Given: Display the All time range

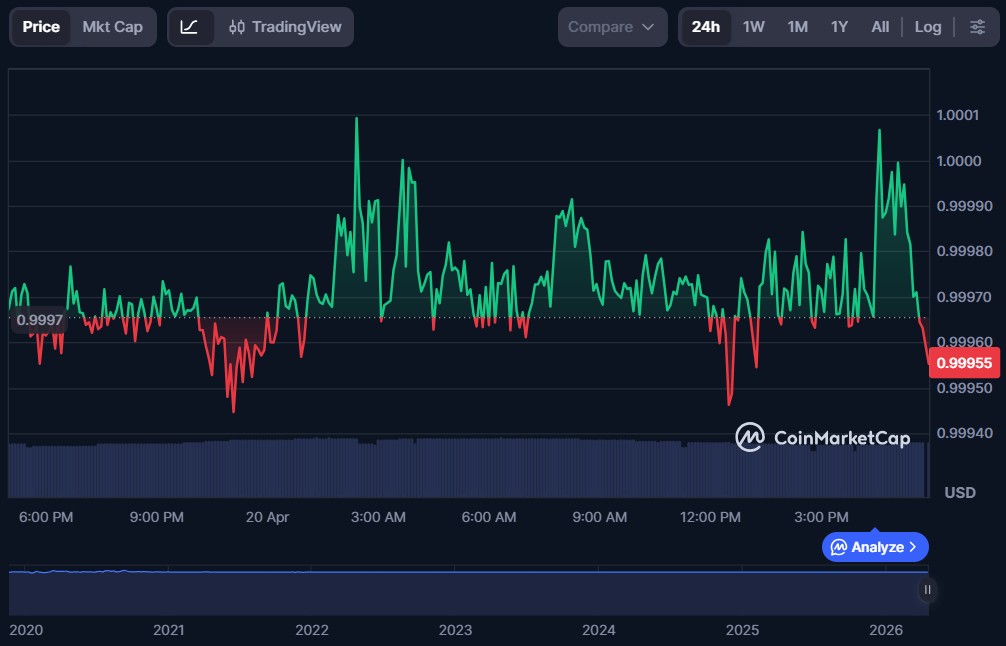Looking at the screenshot, I should tap(880, 27).
